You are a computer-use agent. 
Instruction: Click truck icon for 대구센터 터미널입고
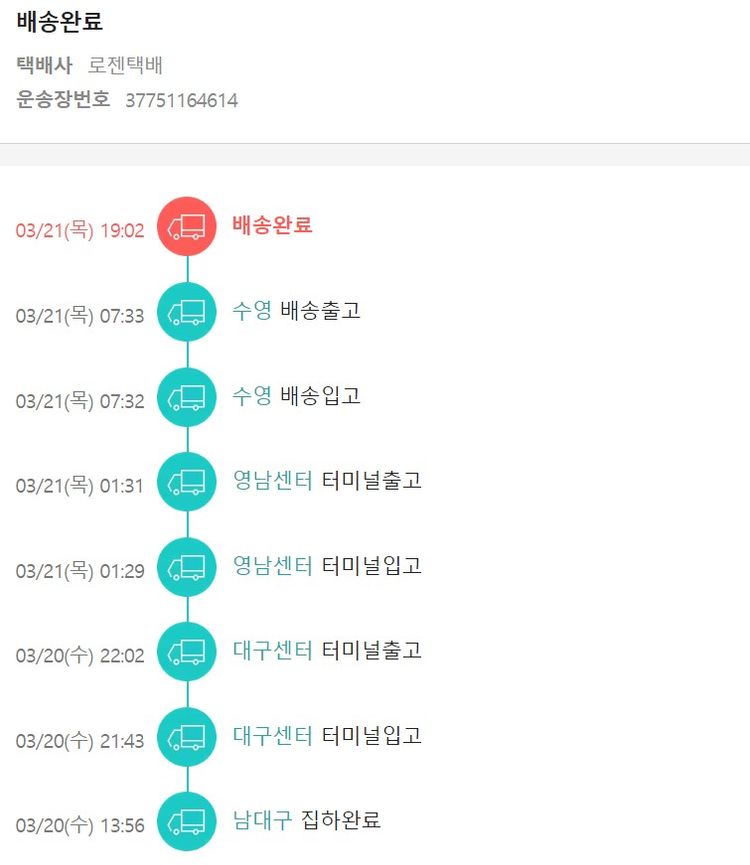pyautogui.click(x=187, y=738)
